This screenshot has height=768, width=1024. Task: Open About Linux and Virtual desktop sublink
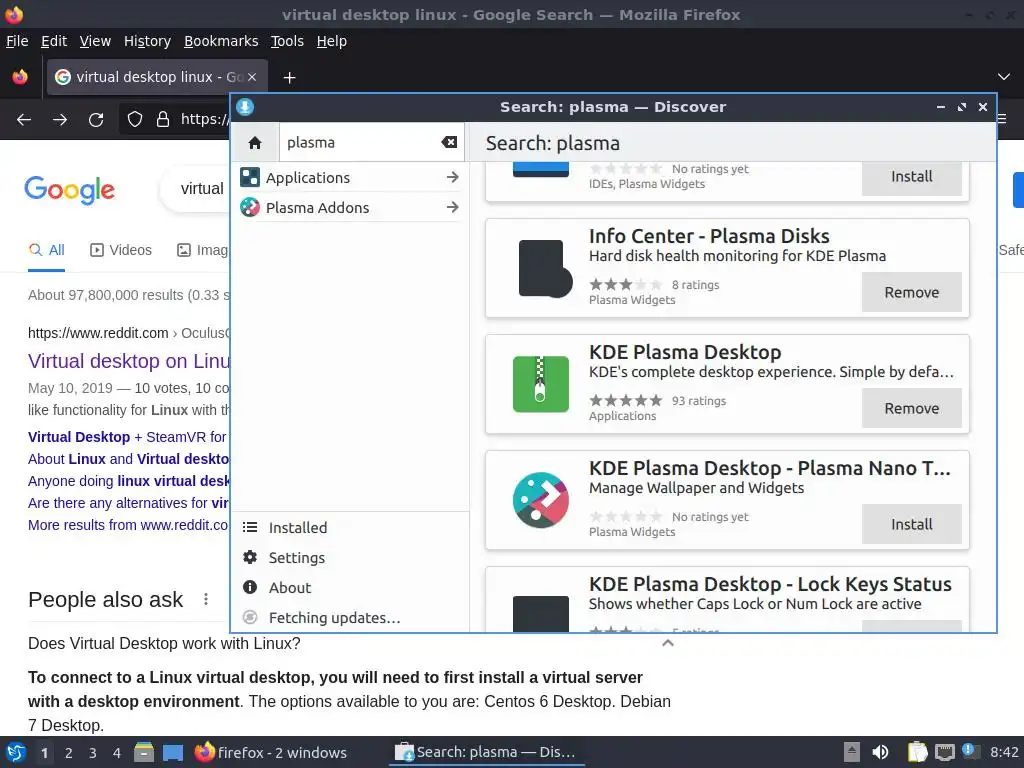(x=129, y=459)
